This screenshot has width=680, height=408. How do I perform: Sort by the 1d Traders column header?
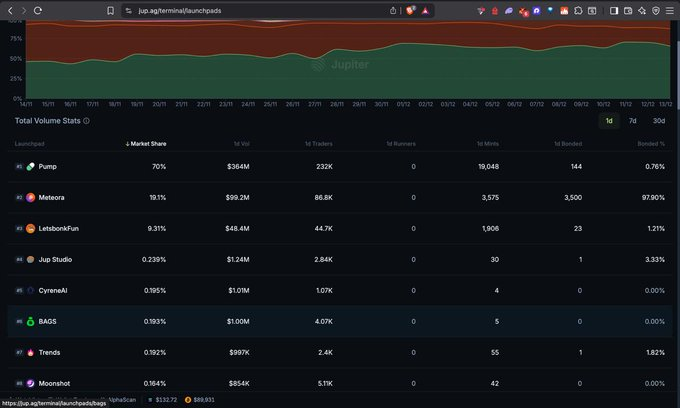pyautogui.click(x=319, y=144)
